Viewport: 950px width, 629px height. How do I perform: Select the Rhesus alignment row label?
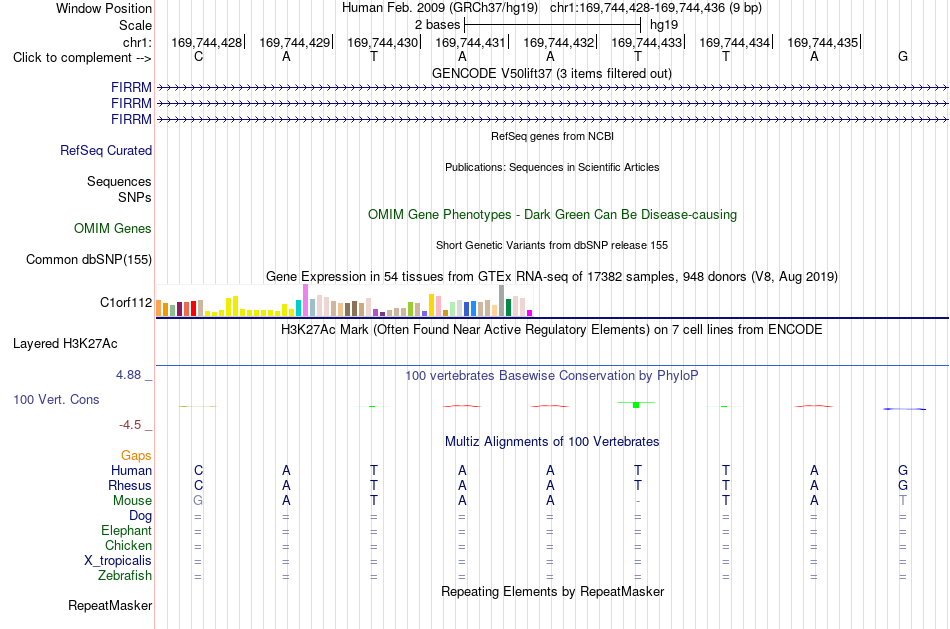click(130, 486)
